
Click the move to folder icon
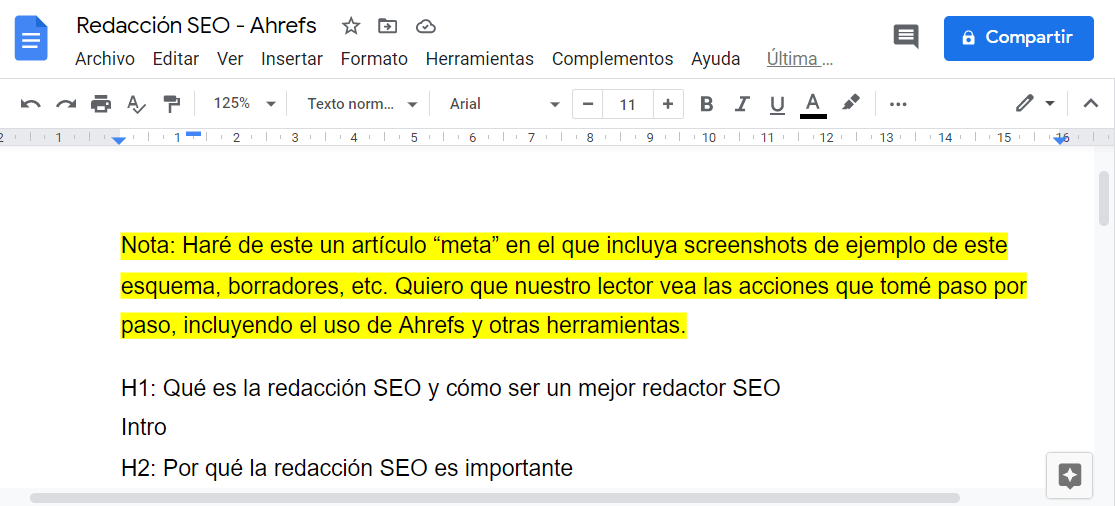point(388,26)
